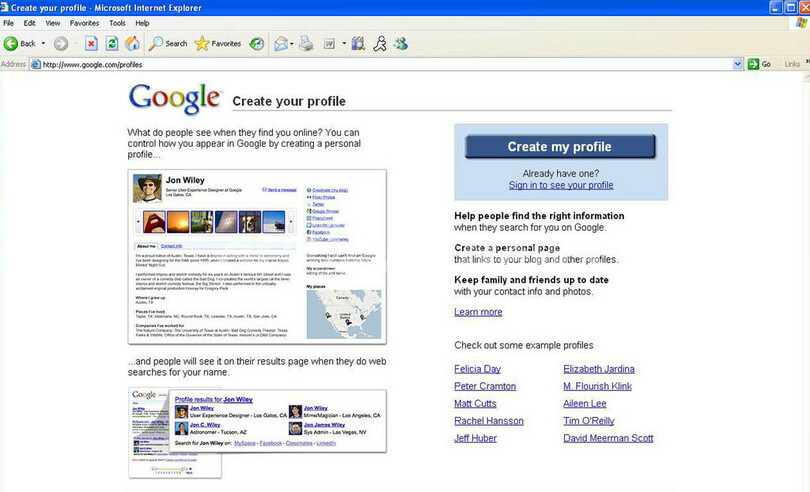Click Profile results for Jon Wiley link
This screenshot has width=810, height=492.
point(214,399)
